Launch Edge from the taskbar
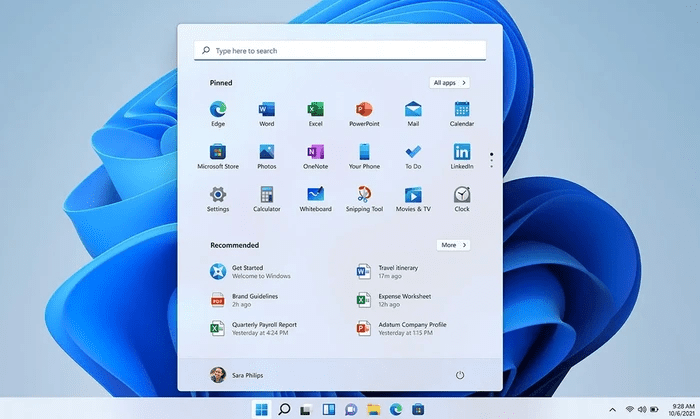 396,409
